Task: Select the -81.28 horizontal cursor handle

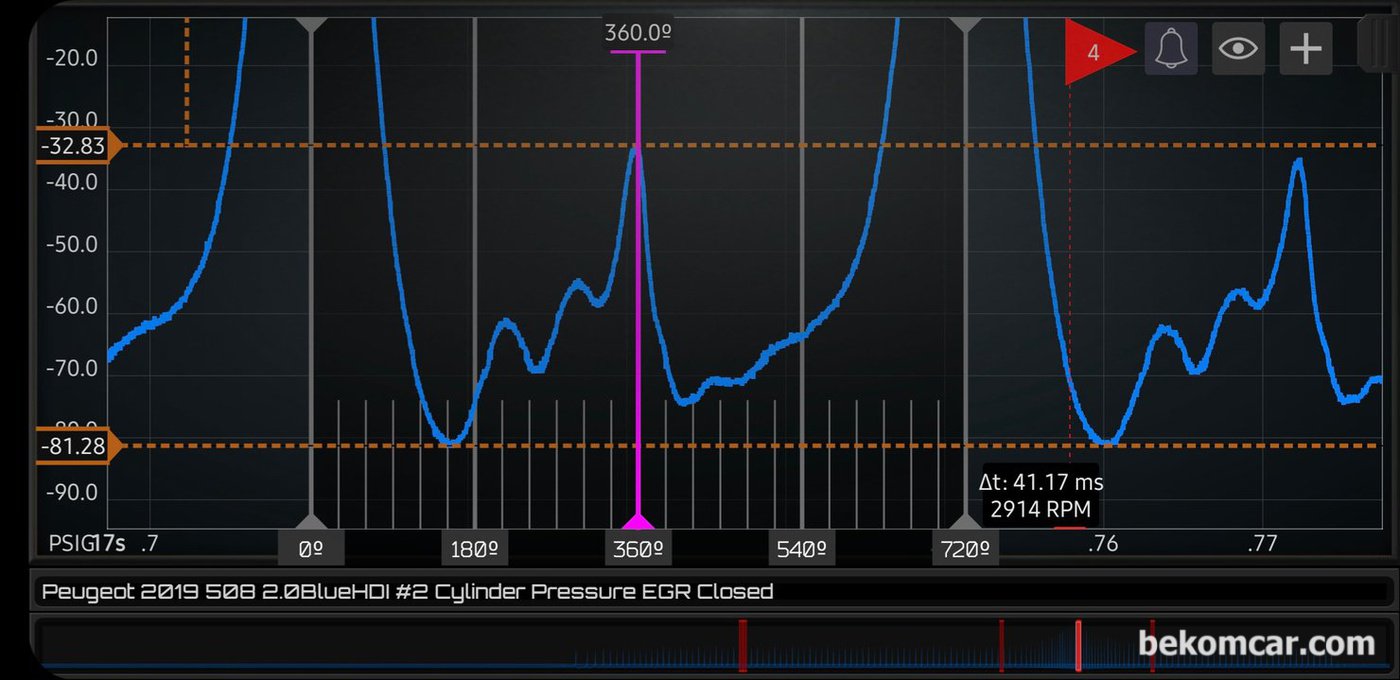Action: pos(78,446)
